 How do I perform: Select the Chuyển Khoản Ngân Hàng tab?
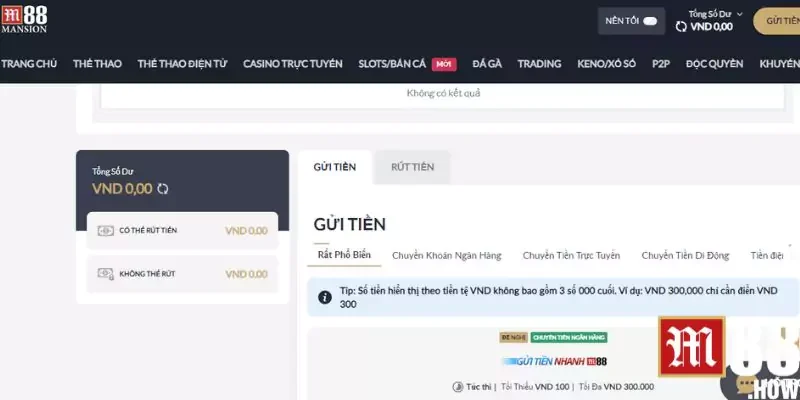point(446,255)
